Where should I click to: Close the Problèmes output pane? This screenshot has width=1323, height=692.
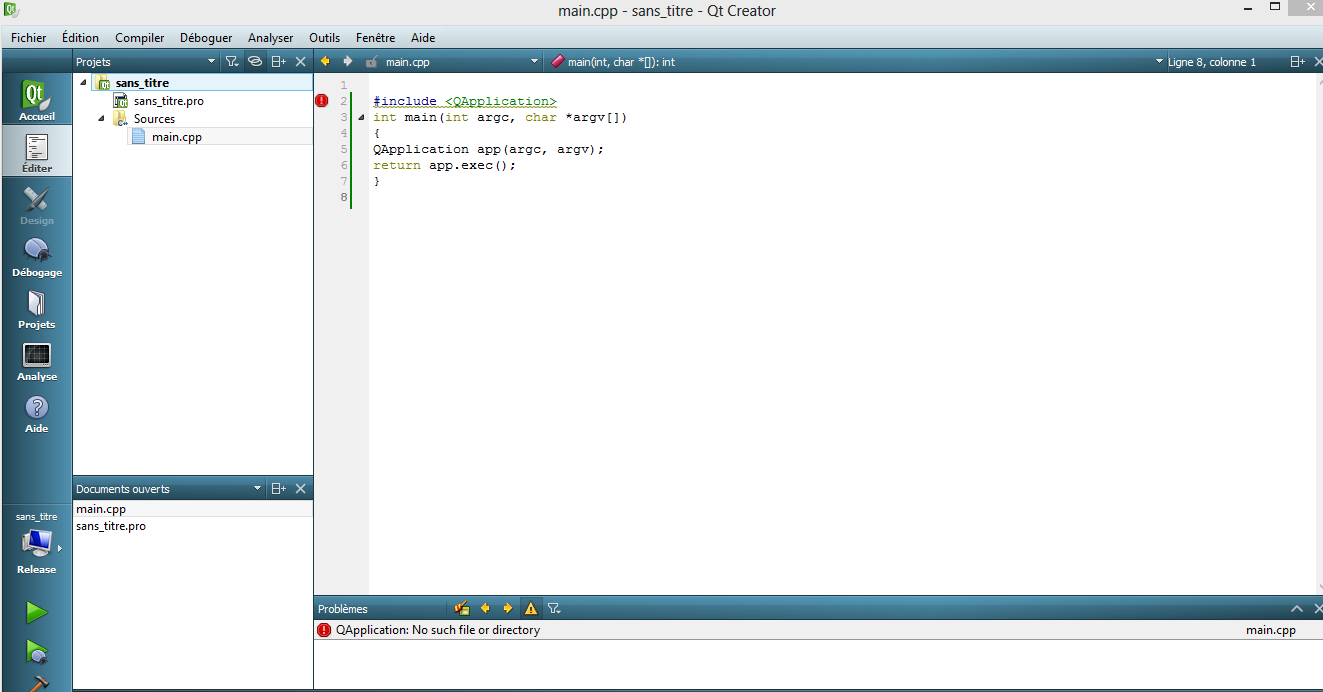[x=1316, y=608]
